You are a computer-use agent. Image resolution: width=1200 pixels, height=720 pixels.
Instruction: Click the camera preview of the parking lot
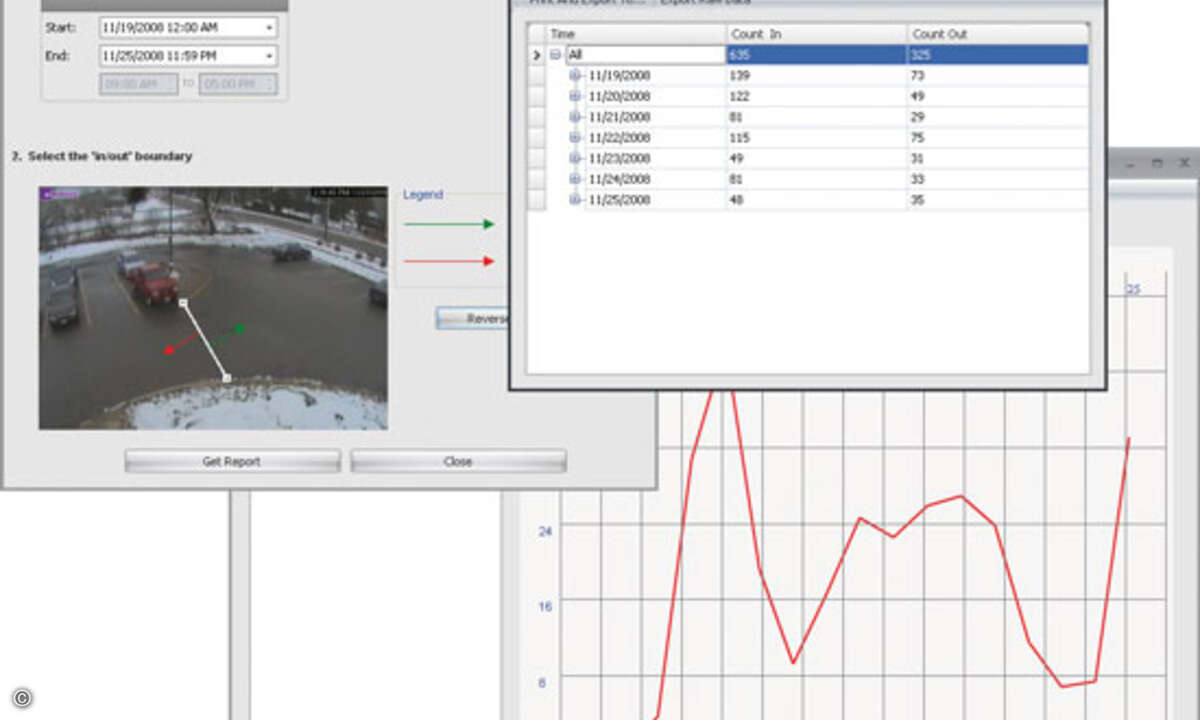click(213, 308)
